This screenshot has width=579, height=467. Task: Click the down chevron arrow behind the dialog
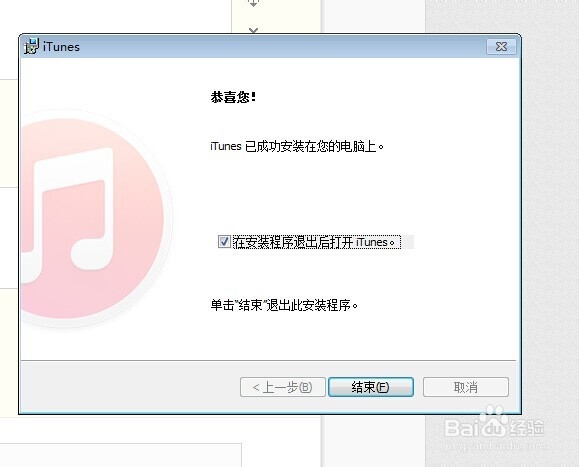pyautogui.click(x=253, y=30)
